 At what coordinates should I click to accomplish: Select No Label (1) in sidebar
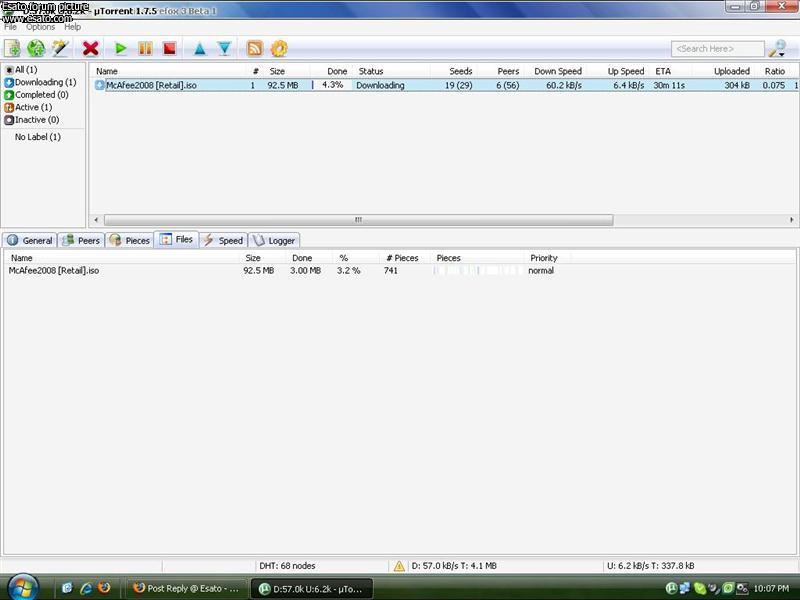[38, 137]
